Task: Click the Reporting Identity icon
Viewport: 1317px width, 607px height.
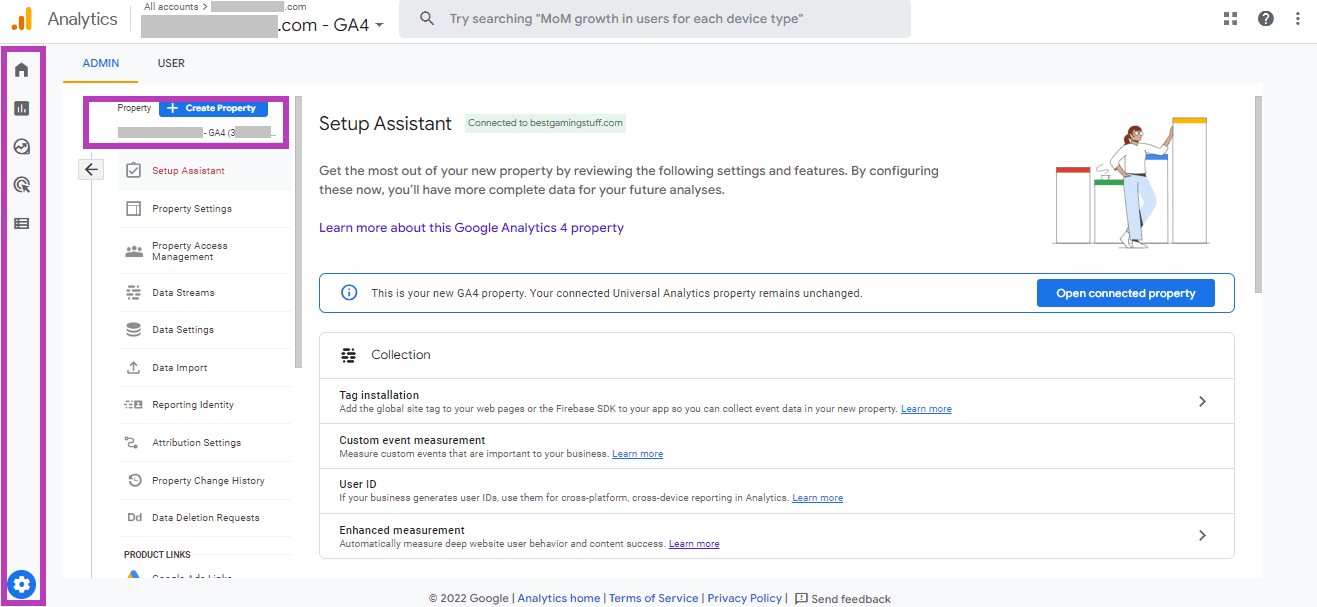Action: tap(133, 405)
